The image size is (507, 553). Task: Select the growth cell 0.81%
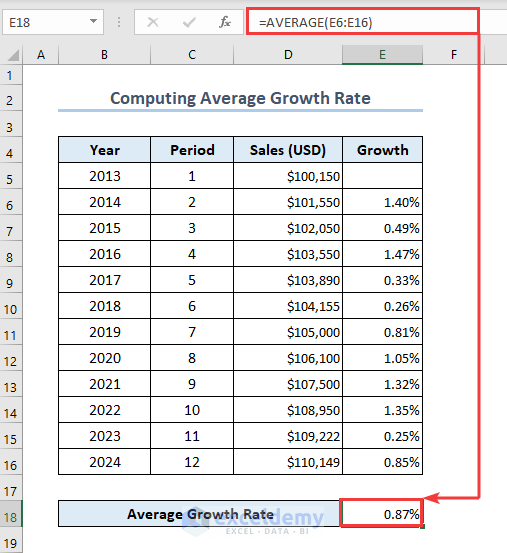[383, 332]
